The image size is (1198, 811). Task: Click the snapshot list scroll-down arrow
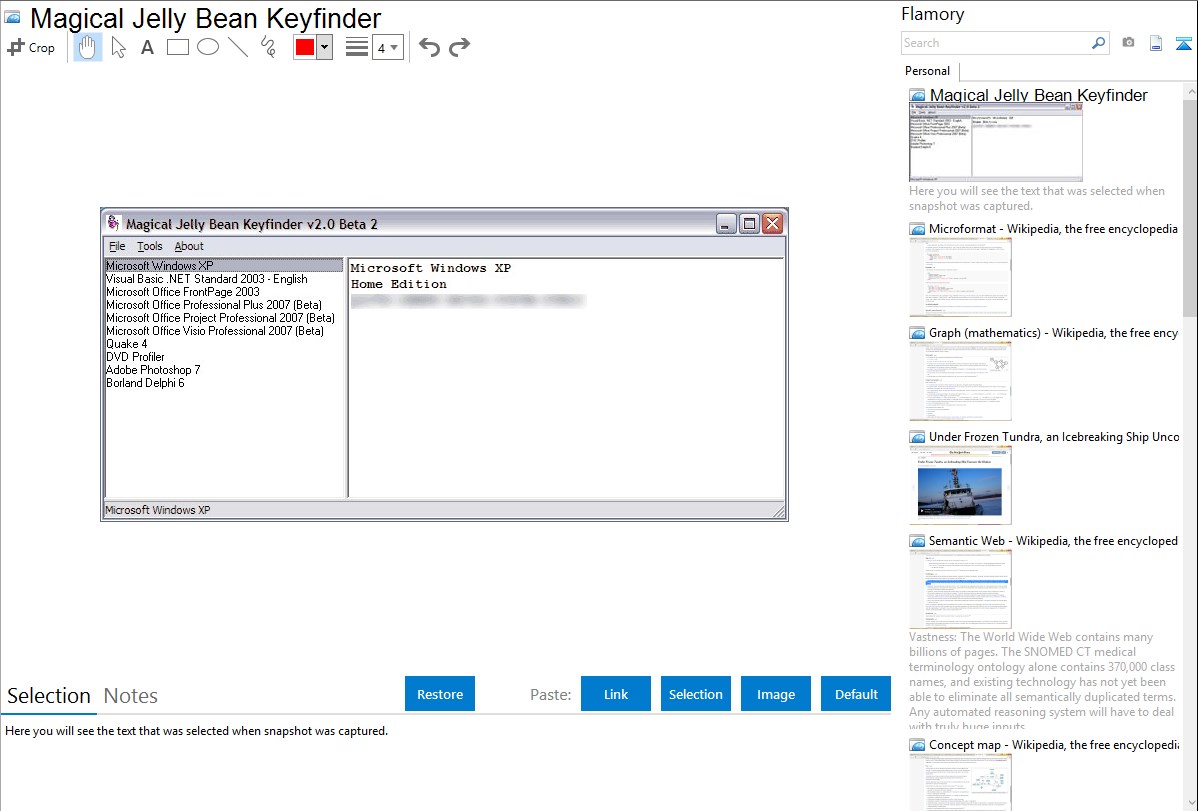point(1190,803)
